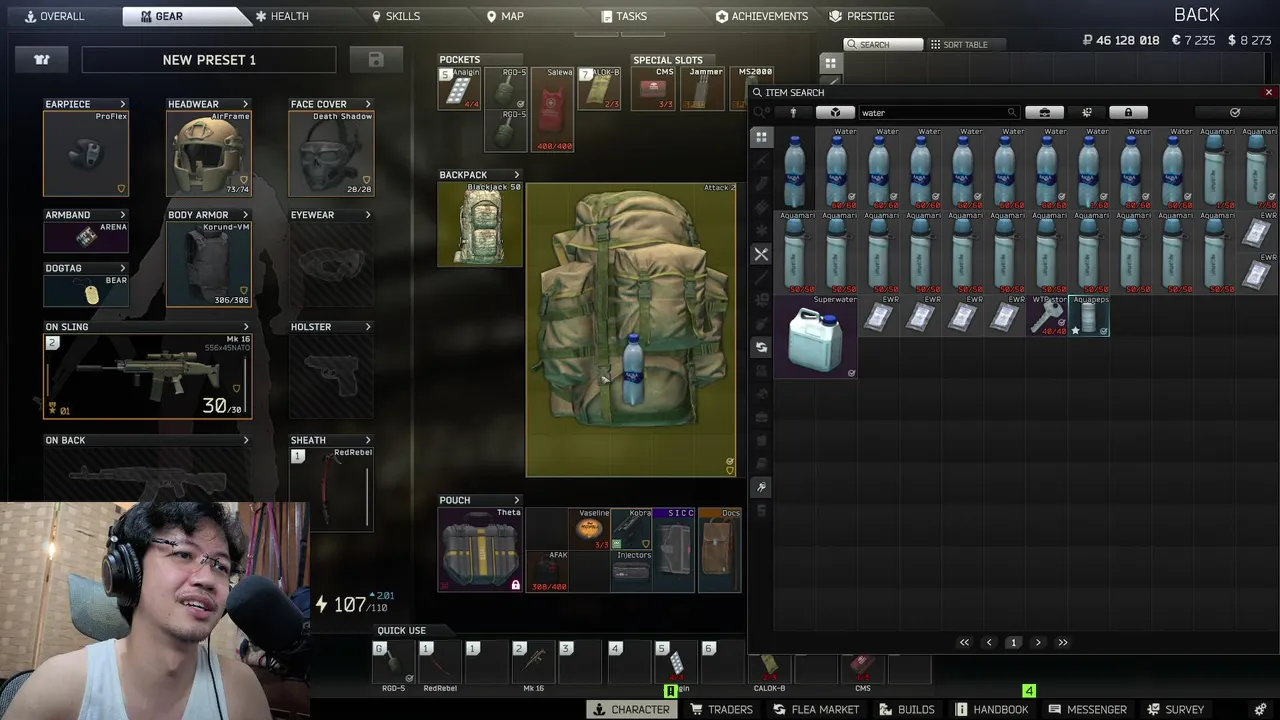Select the Superwater canister in the search results
This screenshot has width=1280, height=720.
click(x=816, y=337)
